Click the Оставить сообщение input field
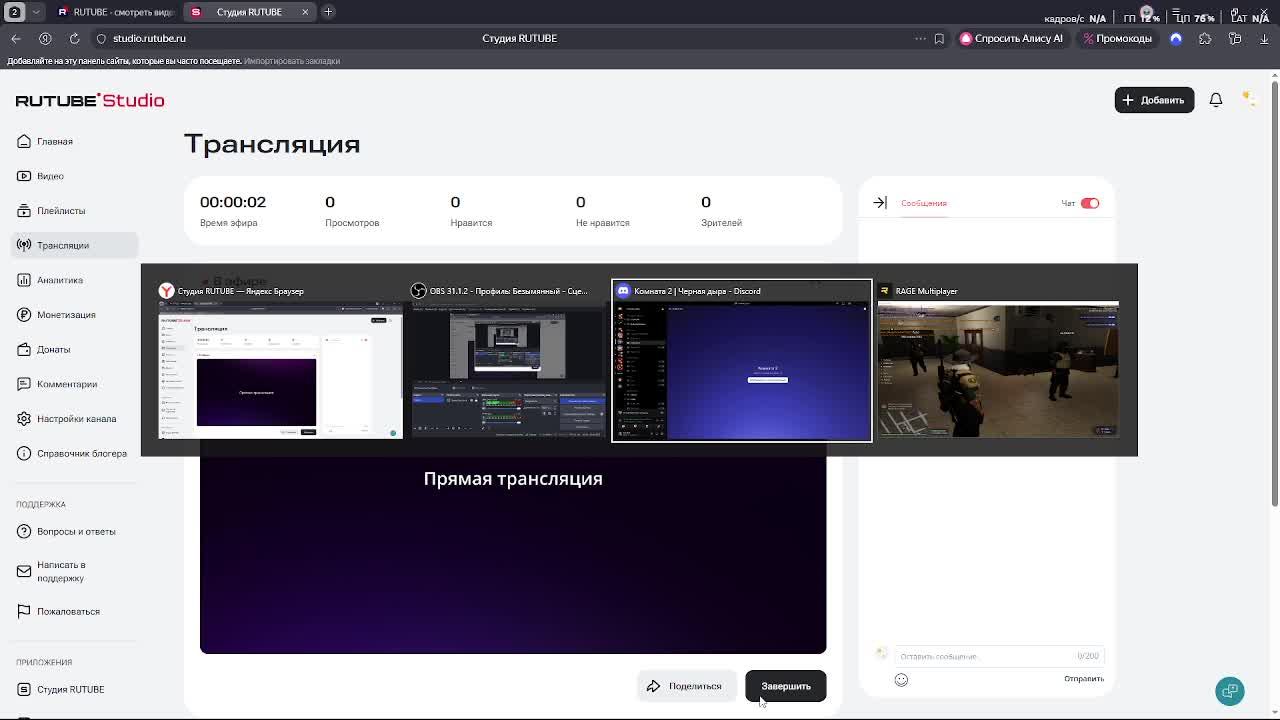 click(1000, 656)
